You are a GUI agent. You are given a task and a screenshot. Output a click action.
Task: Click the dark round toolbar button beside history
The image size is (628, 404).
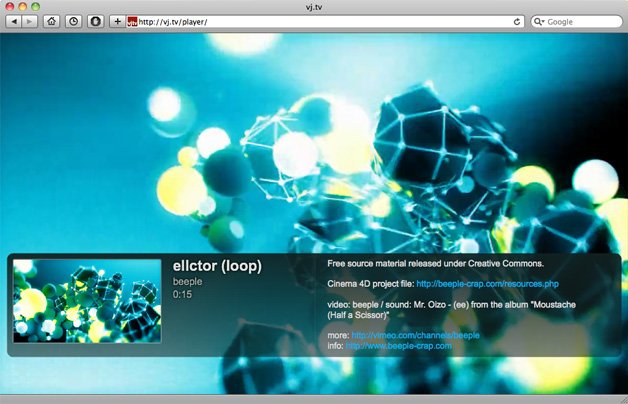96,21
